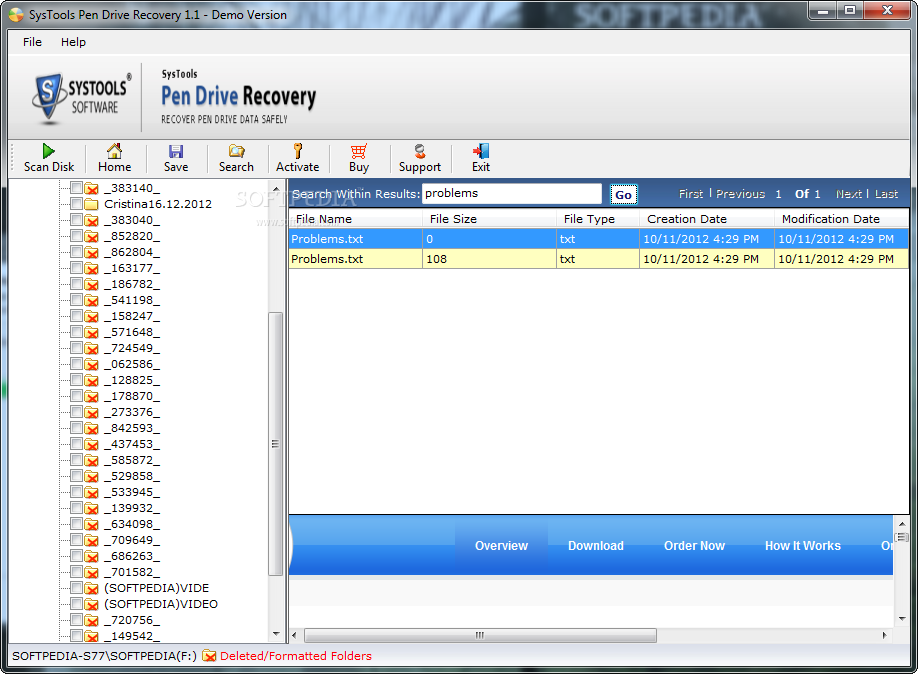This screenshot has width=918, height=674.
Task: Click the Save floppy disk icon
Action: tap(176, 151)
